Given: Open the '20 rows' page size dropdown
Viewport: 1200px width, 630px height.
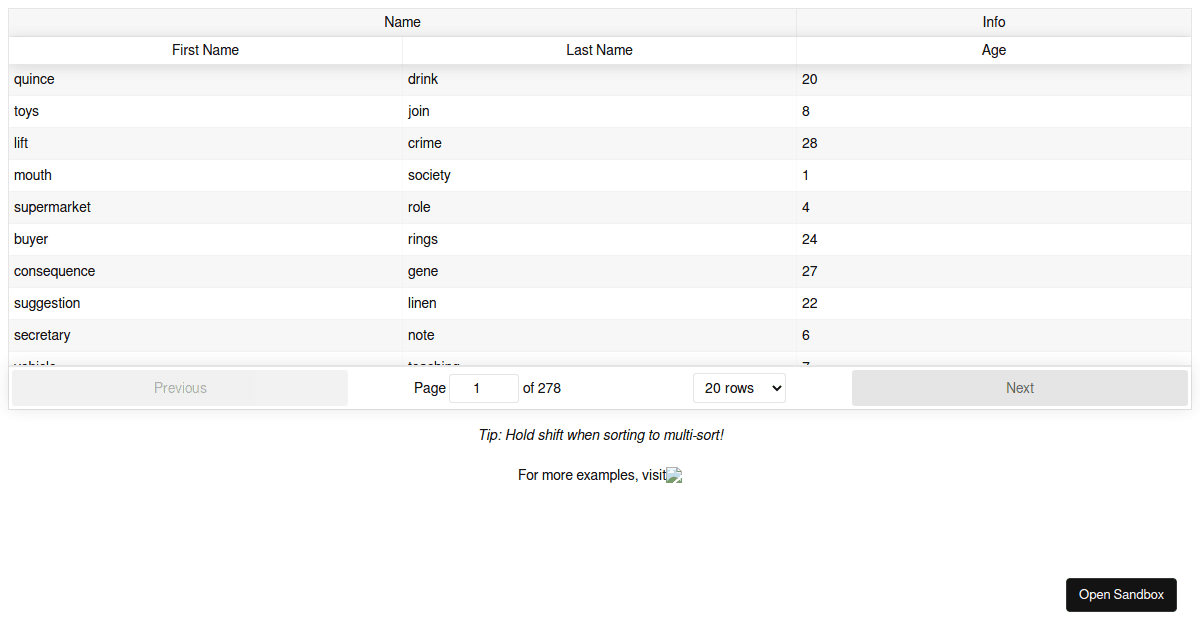Looking at the screenshot, I should pyautogui.click(x=739, y=387).
